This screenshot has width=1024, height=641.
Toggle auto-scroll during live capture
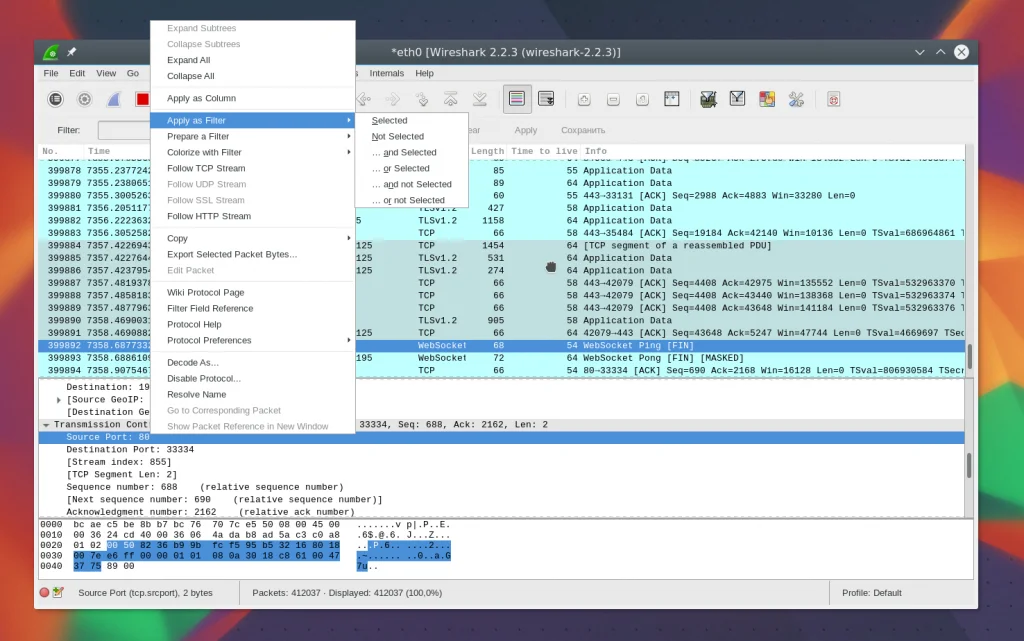546,99
